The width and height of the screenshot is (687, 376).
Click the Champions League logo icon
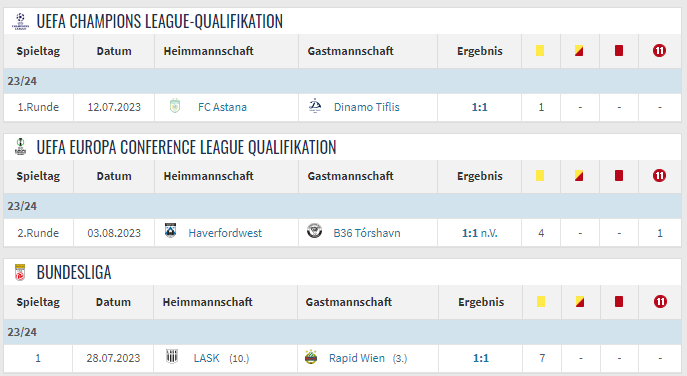(x=20, y=21)
